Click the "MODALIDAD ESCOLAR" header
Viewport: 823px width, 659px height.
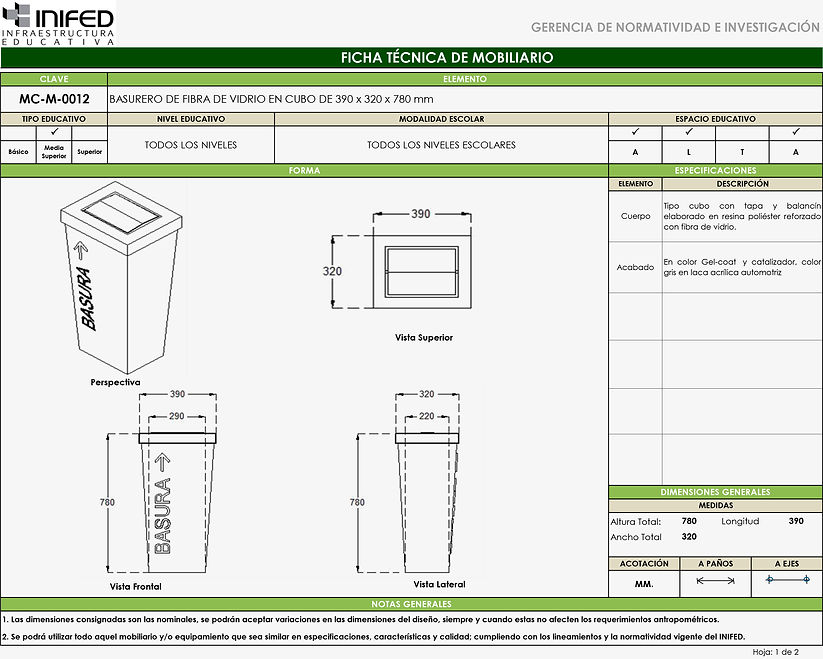(x=441, y=119)
